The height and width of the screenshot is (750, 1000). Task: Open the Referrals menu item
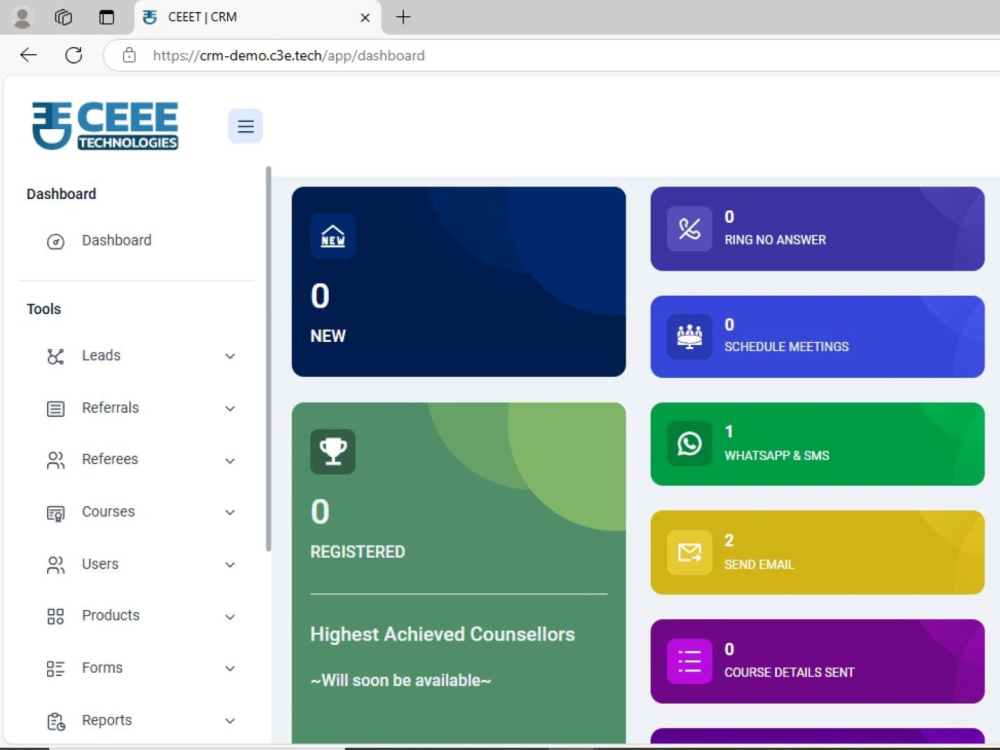(x=138, y=408)
